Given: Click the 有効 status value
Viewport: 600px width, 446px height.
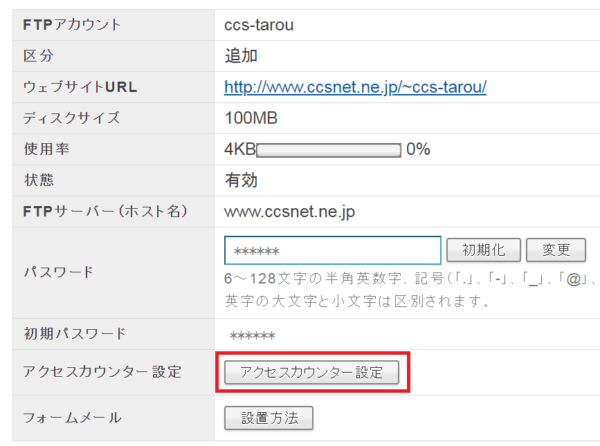Looking at the screenshot, I should [241, 181].
